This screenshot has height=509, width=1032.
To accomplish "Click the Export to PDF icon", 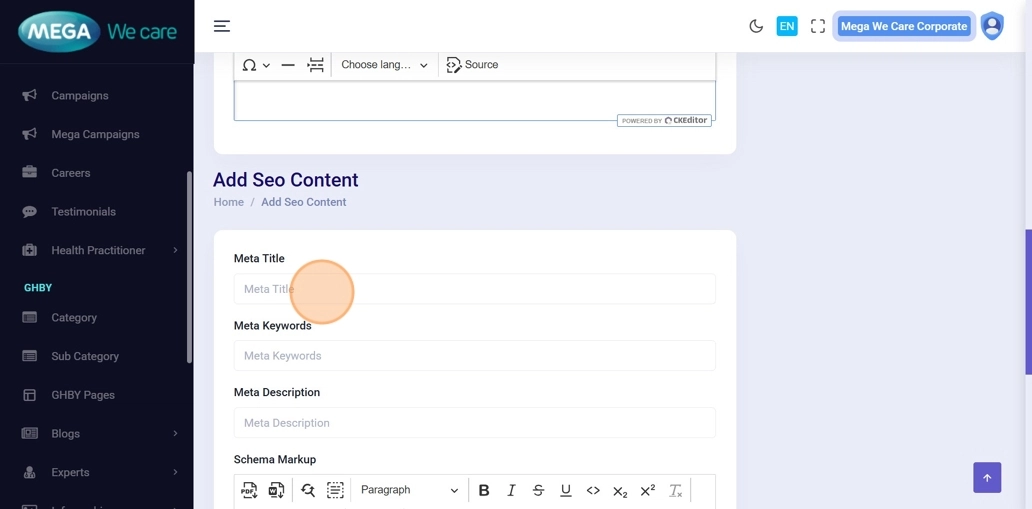I will (x=249, y=490).
